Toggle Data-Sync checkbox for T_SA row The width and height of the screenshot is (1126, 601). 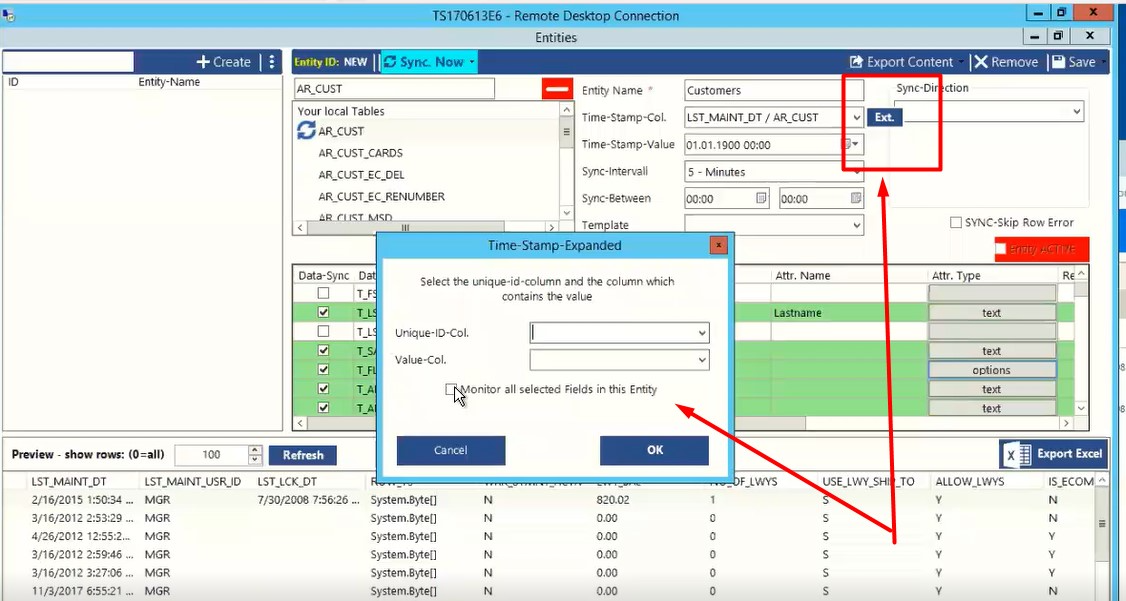[x=323, y=350]
